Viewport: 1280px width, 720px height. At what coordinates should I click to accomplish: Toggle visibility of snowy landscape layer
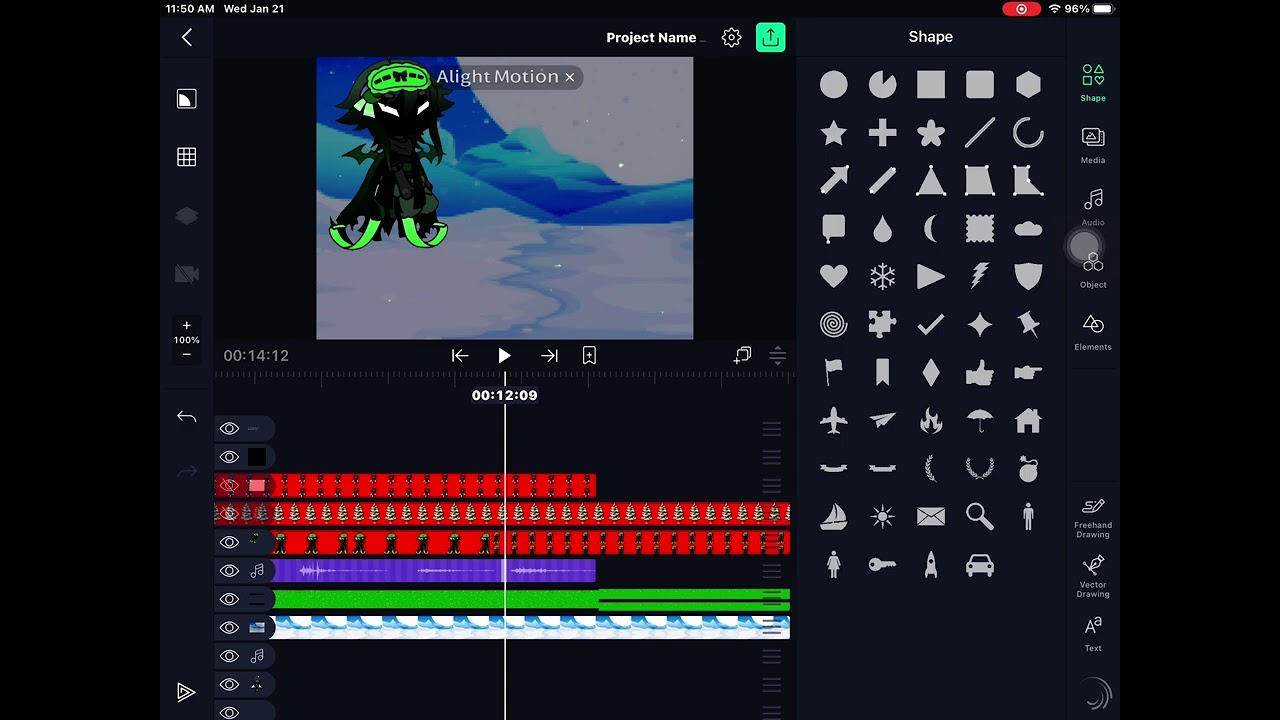(229, 628)
